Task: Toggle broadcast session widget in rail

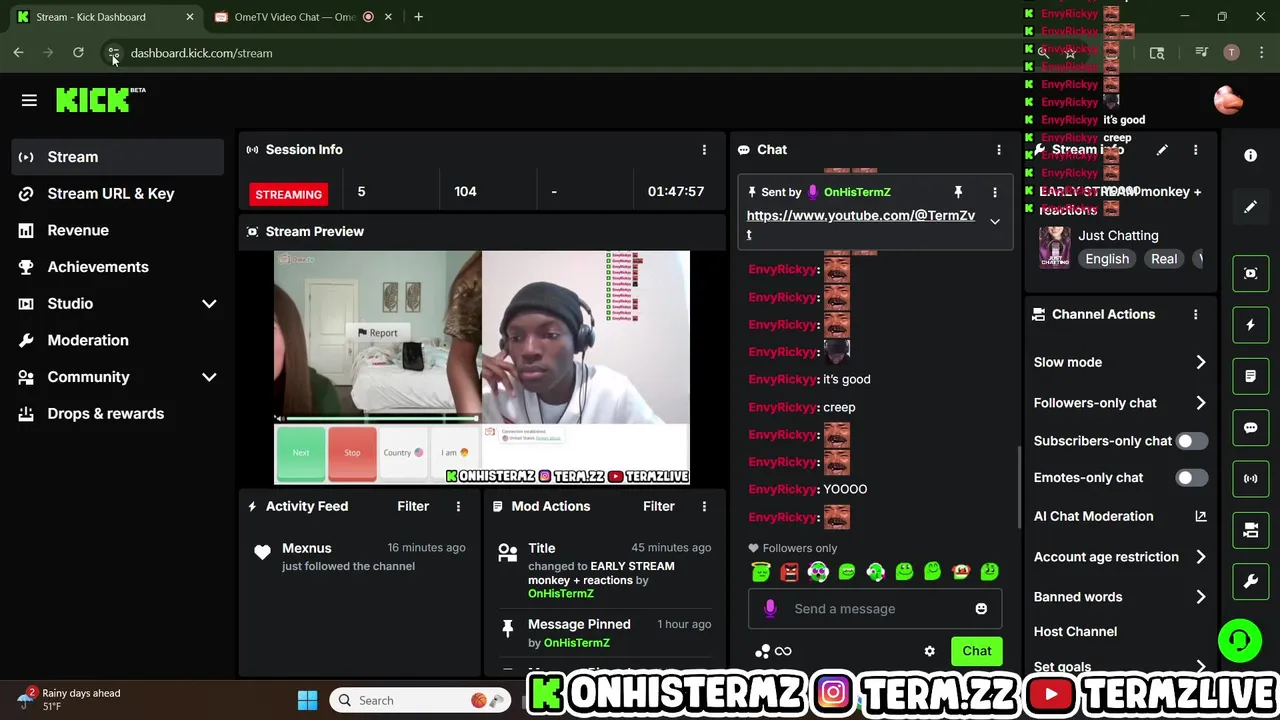Action: point(1250,478)
